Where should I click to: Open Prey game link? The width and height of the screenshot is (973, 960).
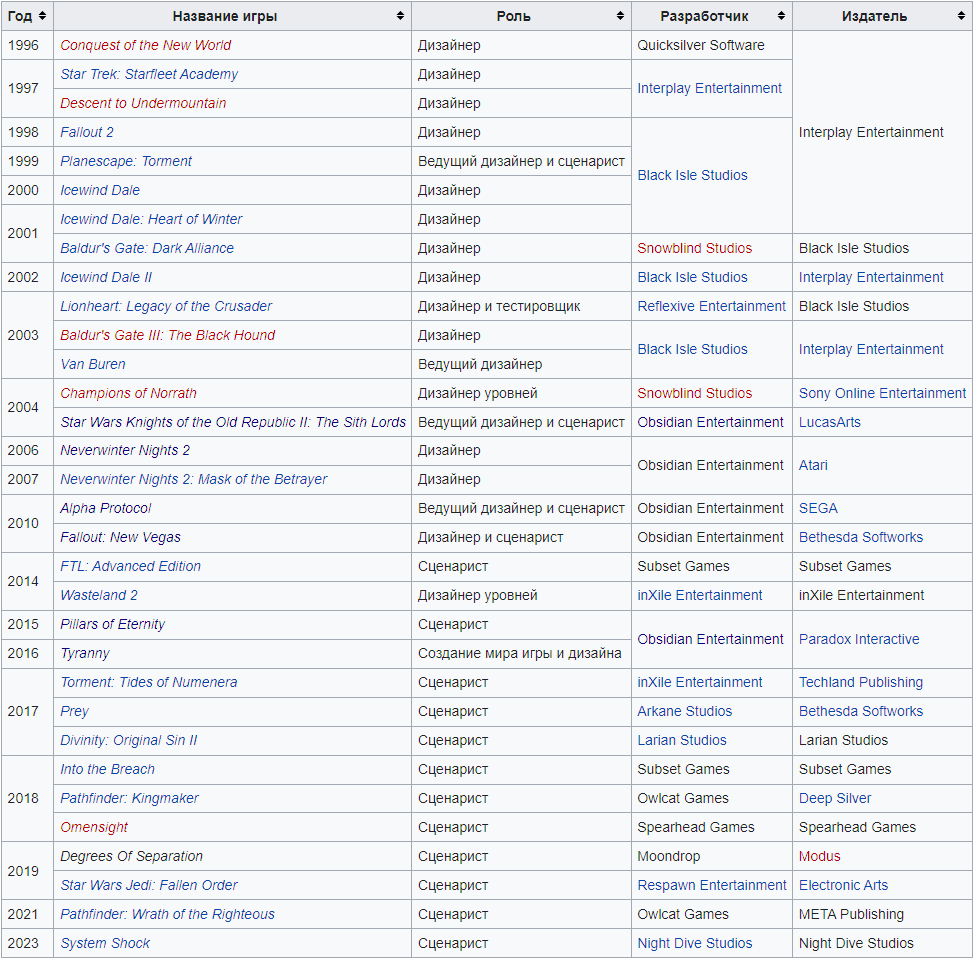[x=74, y=711]
